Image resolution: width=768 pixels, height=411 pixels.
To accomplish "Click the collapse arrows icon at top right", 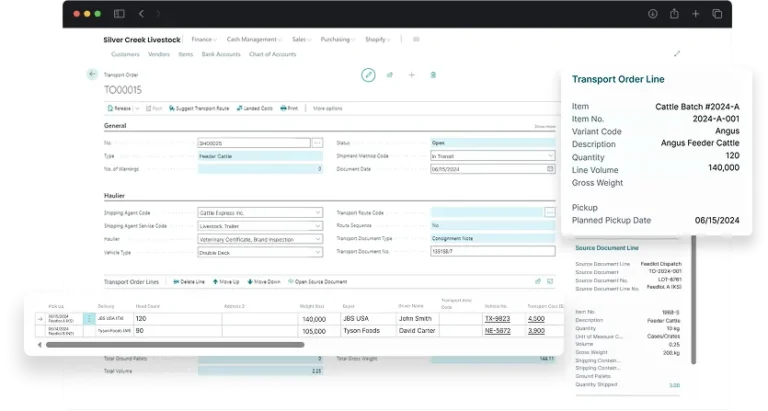I will click(677, 53).
